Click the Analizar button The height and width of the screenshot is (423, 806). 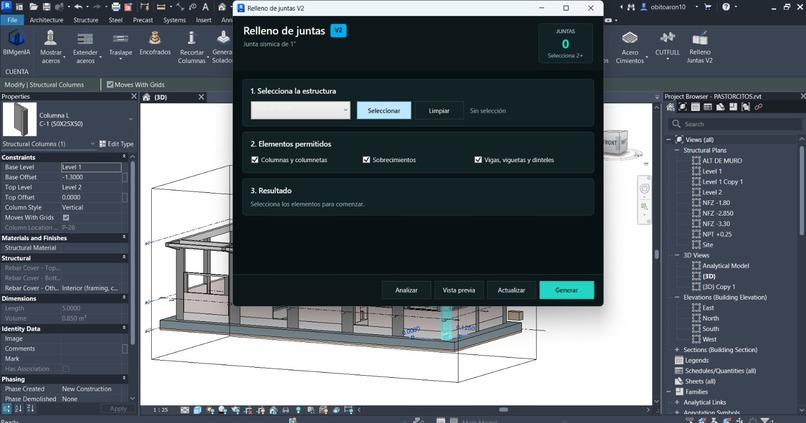coord(406,290)
